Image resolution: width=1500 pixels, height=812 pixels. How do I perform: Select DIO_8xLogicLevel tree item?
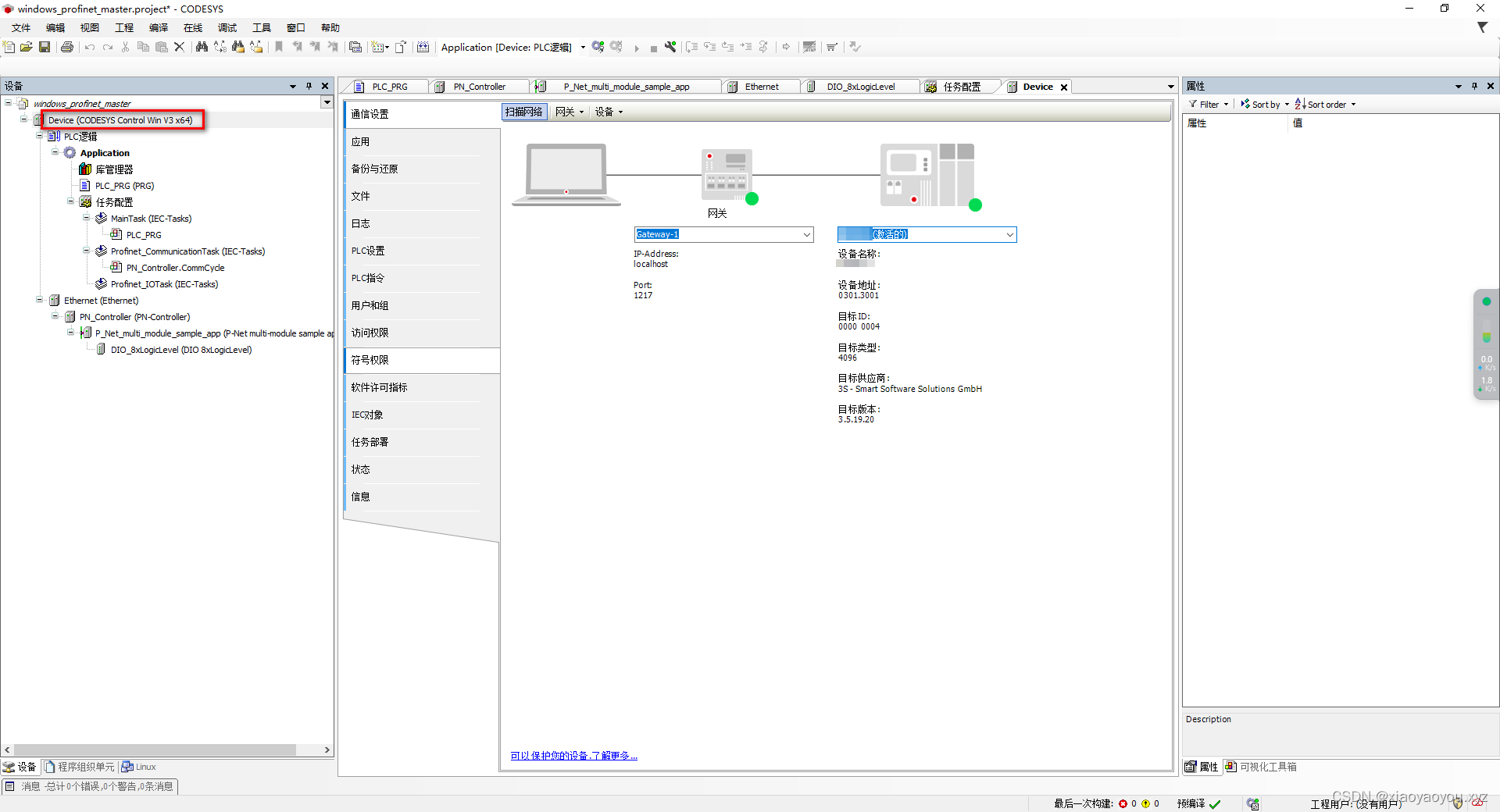(181, 350)
